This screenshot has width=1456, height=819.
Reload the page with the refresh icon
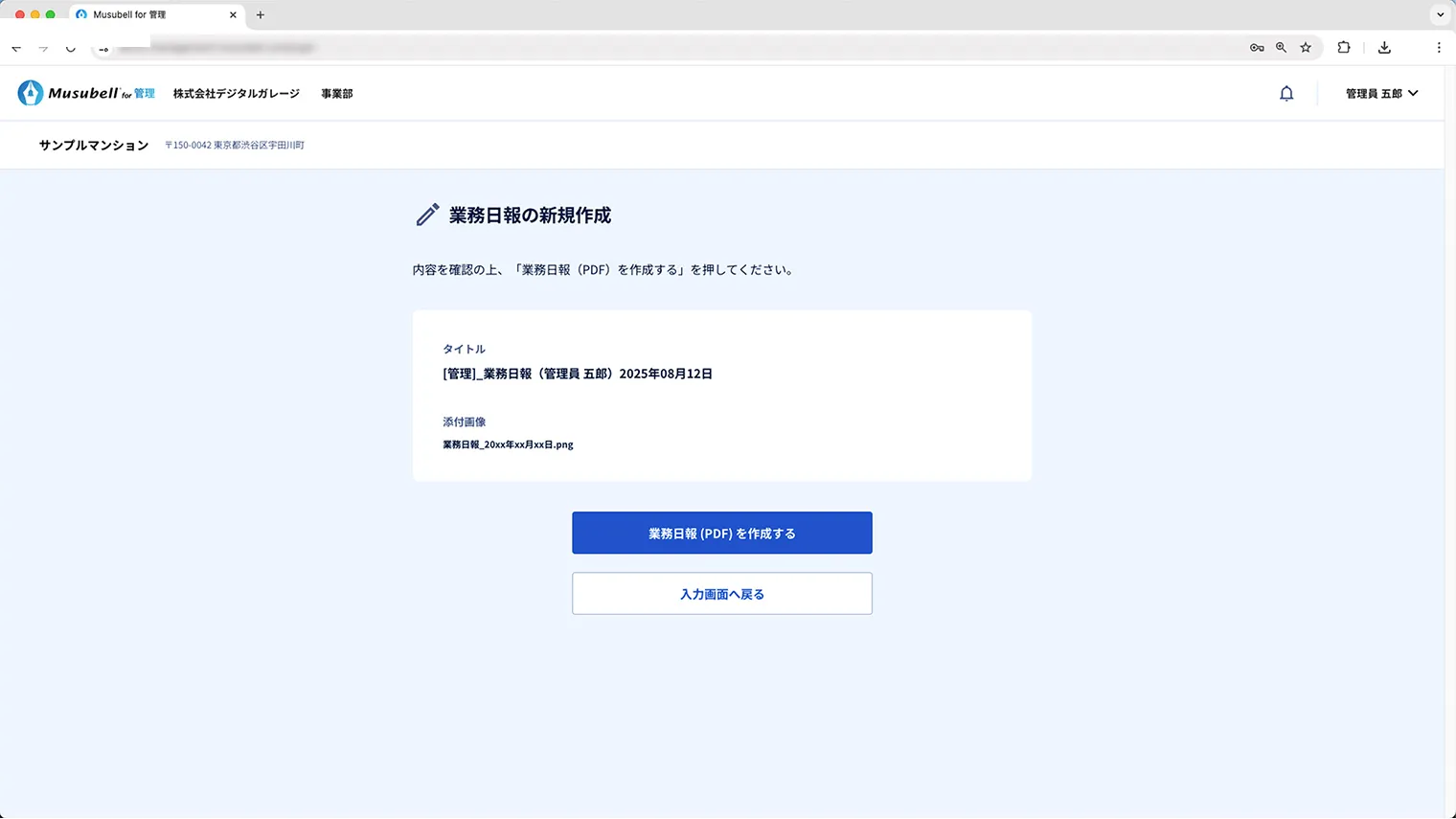click(70, 47)
